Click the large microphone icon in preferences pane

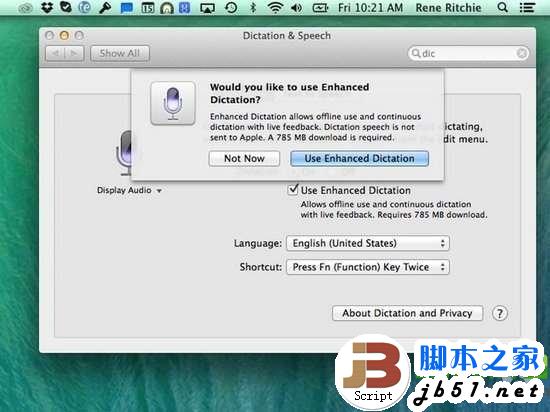click(x=124, y=153)
